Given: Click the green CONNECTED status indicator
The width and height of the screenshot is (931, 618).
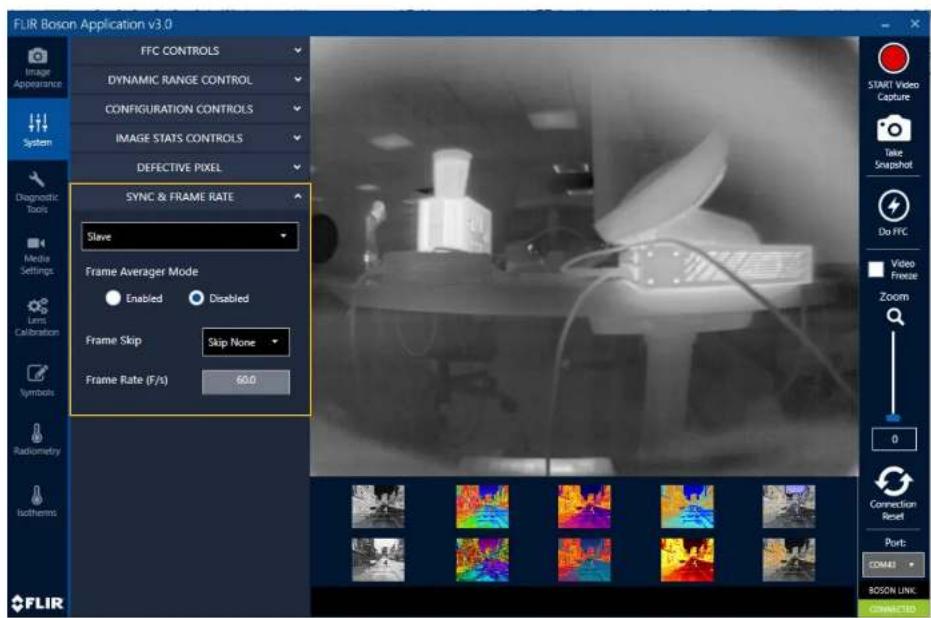Looking at the screenshot, I should click(x=892, y=609).
